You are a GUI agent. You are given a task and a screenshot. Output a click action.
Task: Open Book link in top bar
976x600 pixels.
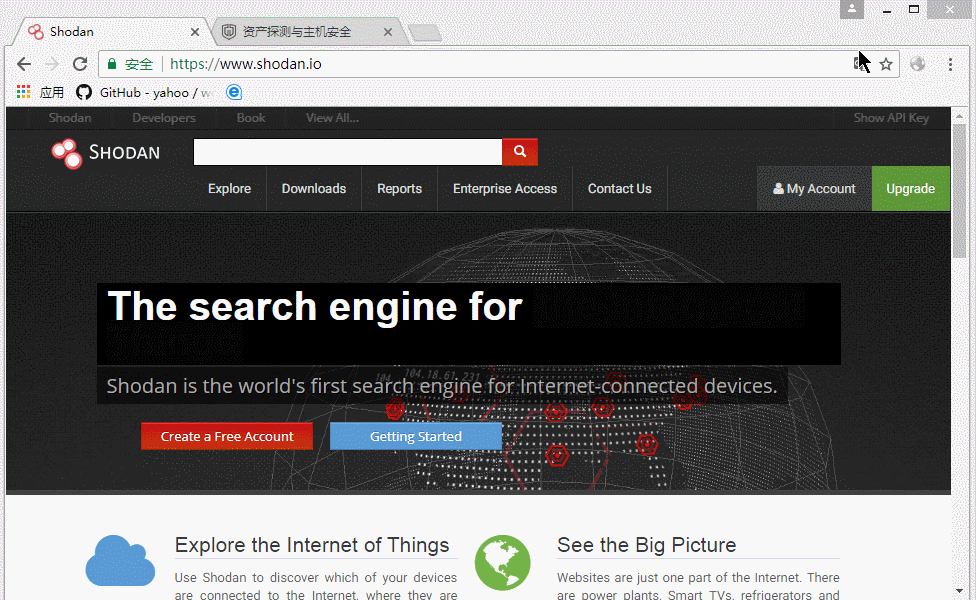point(251,118)
